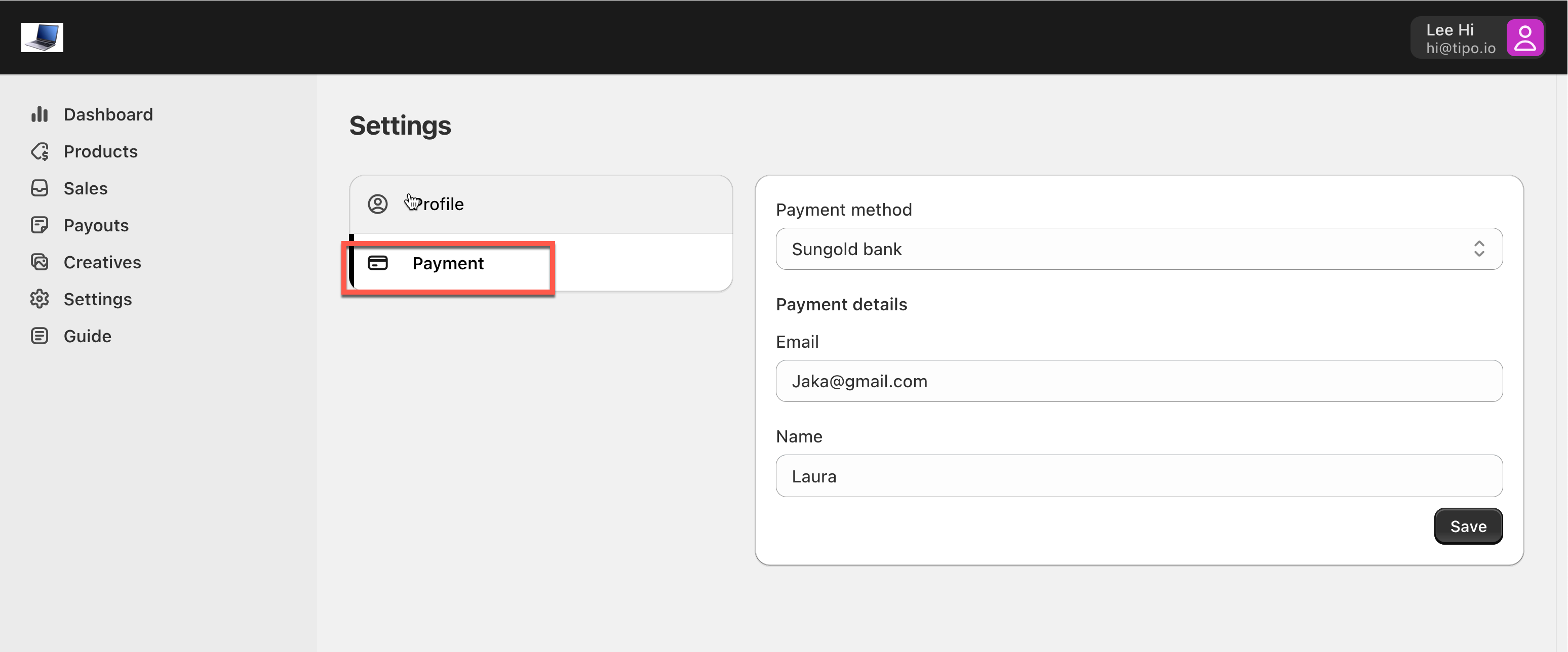Open the Payment method dropdown
1568x652 pixels.
pos(1138,249)
